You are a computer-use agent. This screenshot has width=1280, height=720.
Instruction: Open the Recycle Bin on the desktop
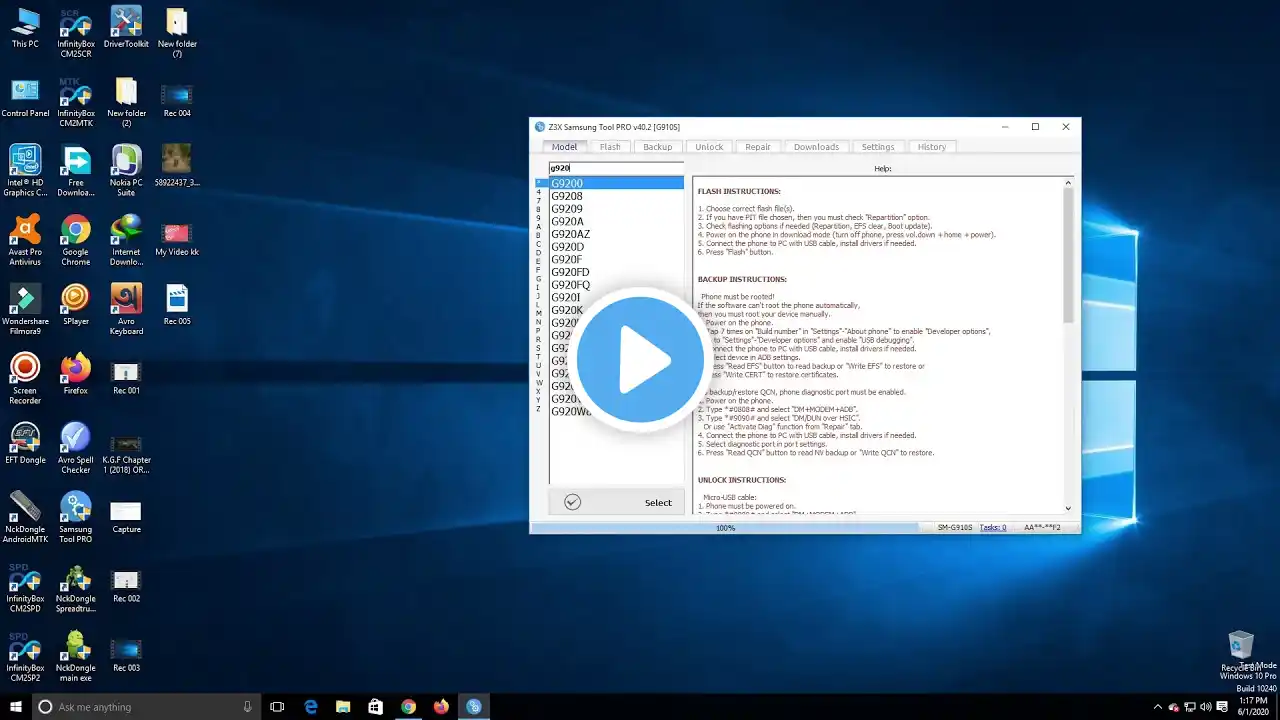pos(1240,651)
